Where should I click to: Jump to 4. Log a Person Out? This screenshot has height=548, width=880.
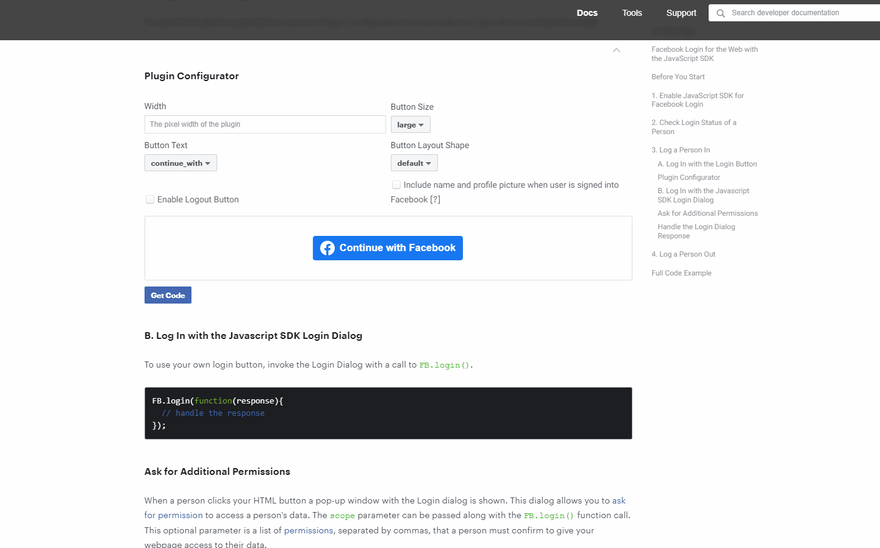[x=684, y=254]
